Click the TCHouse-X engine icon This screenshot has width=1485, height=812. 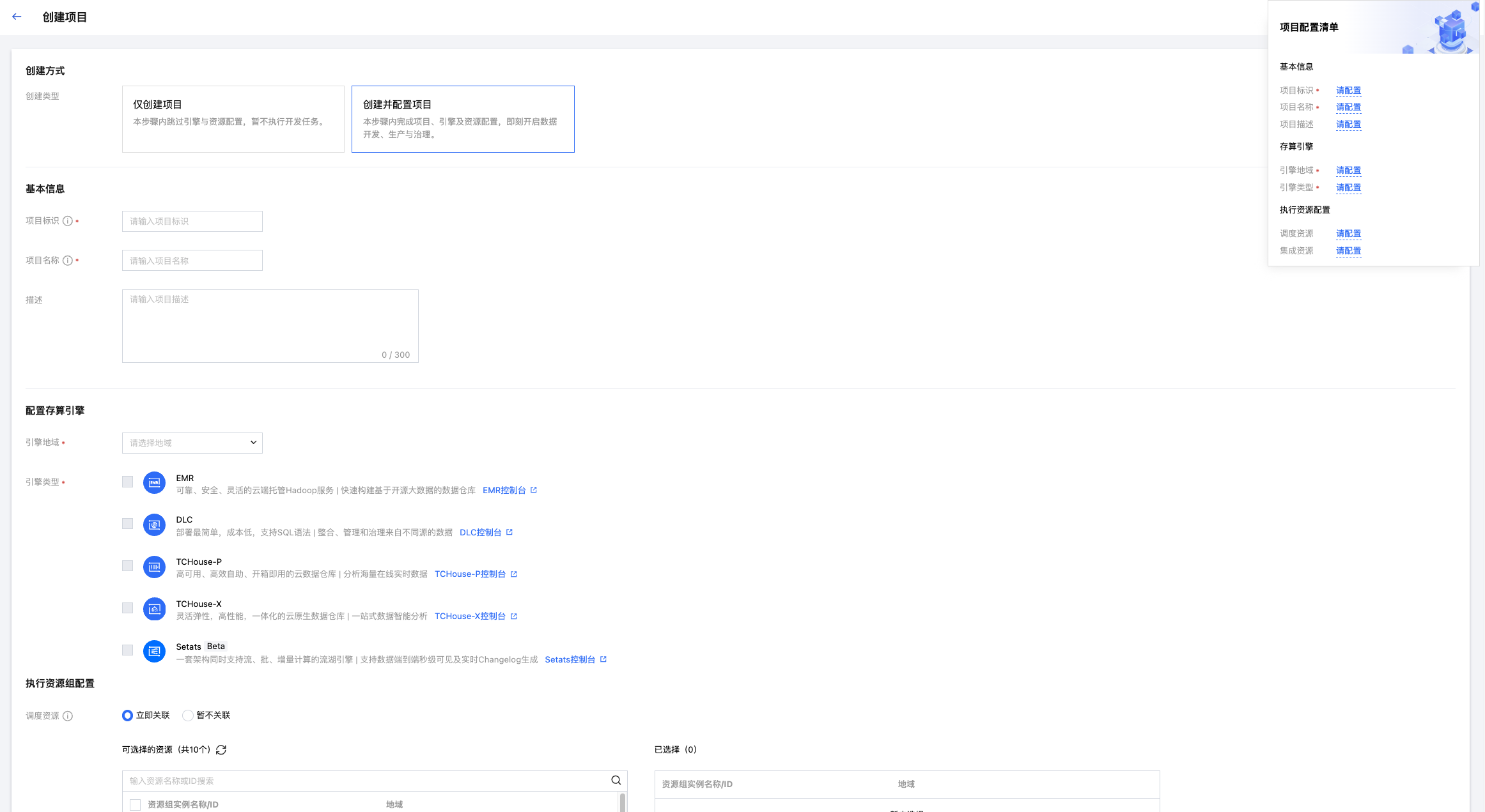click(154, 609)
